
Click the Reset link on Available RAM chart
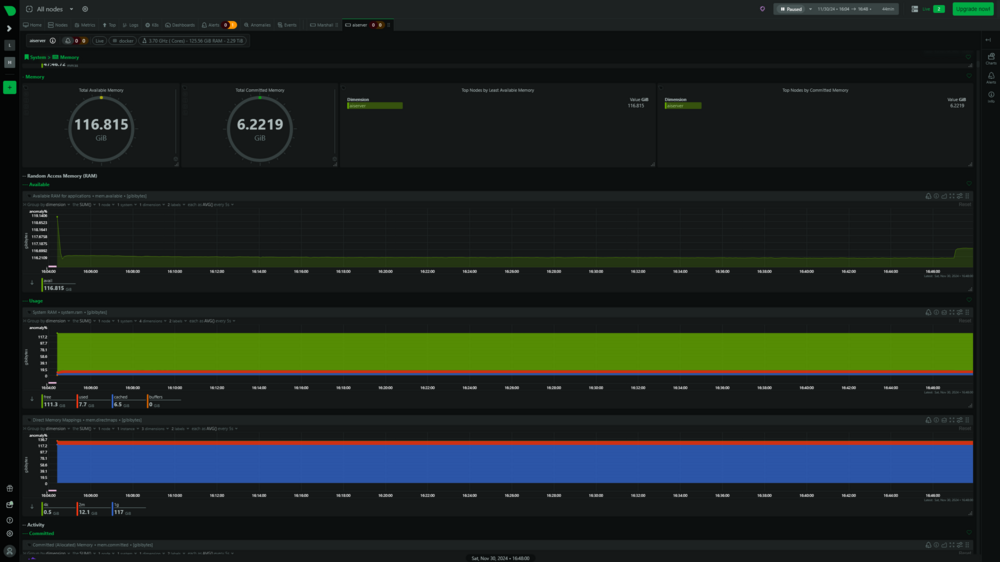click(x=964, y=205)
